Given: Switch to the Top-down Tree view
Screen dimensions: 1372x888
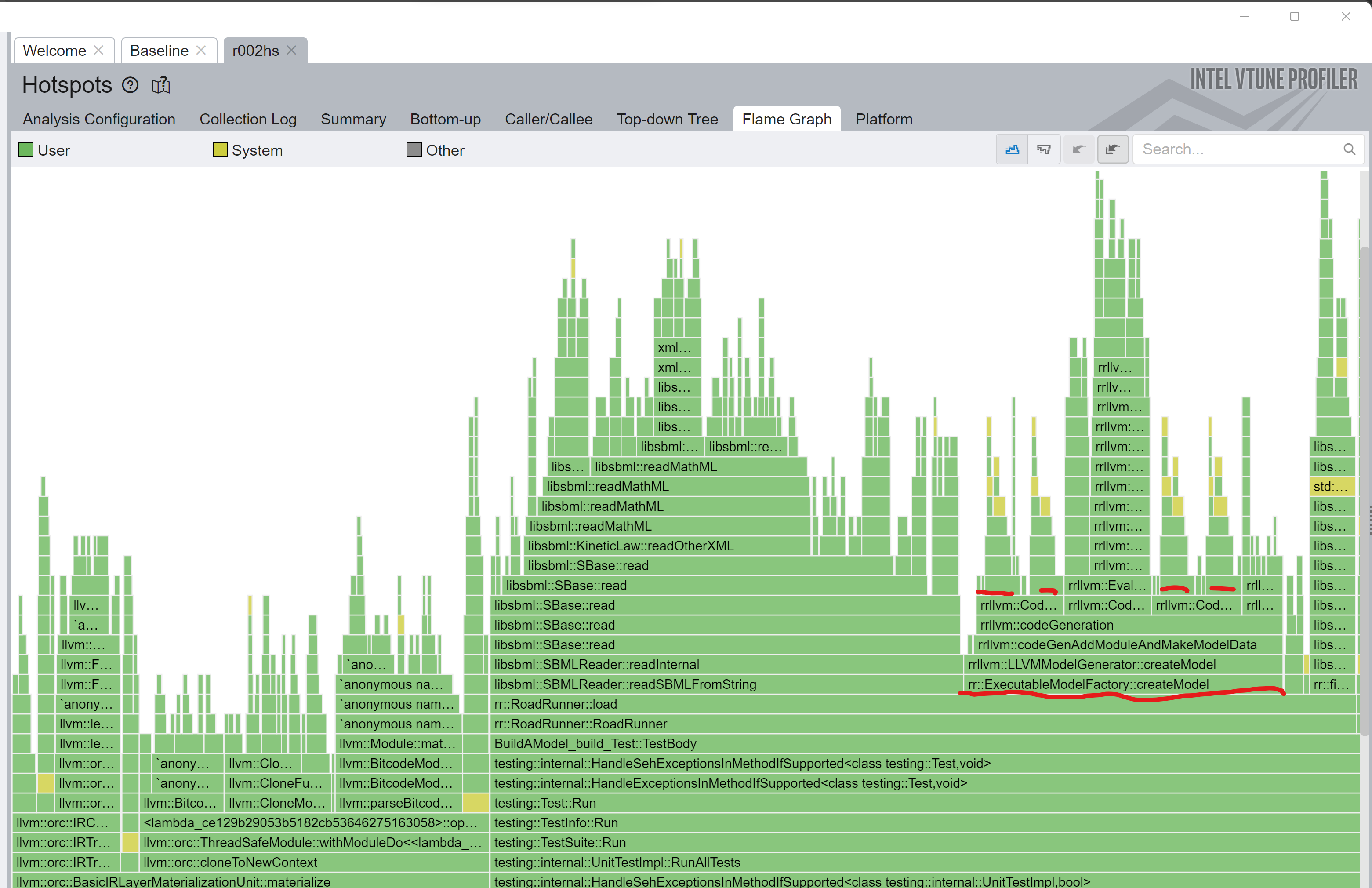Looking at the screenshot, I should (x=667, y=120).
